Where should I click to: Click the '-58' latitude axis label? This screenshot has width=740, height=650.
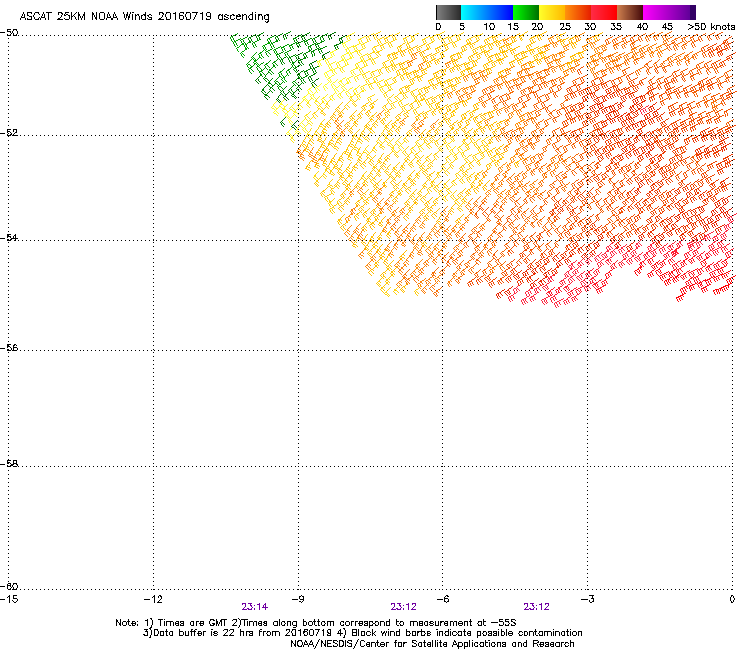click(9, 464)
